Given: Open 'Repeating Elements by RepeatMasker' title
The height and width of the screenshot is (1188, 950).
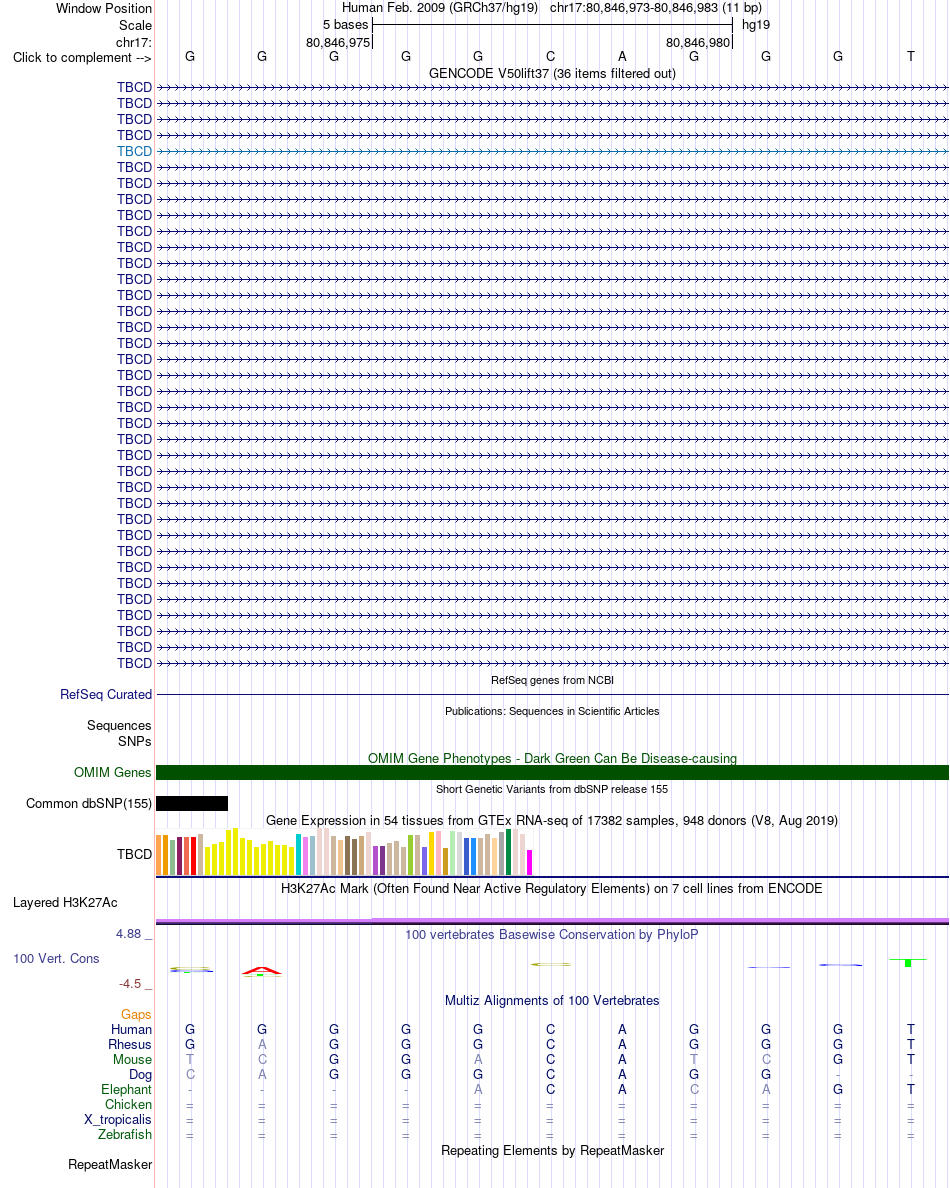Looking at the screenshot, I should pyautogui.click(x=552, y=1151).
